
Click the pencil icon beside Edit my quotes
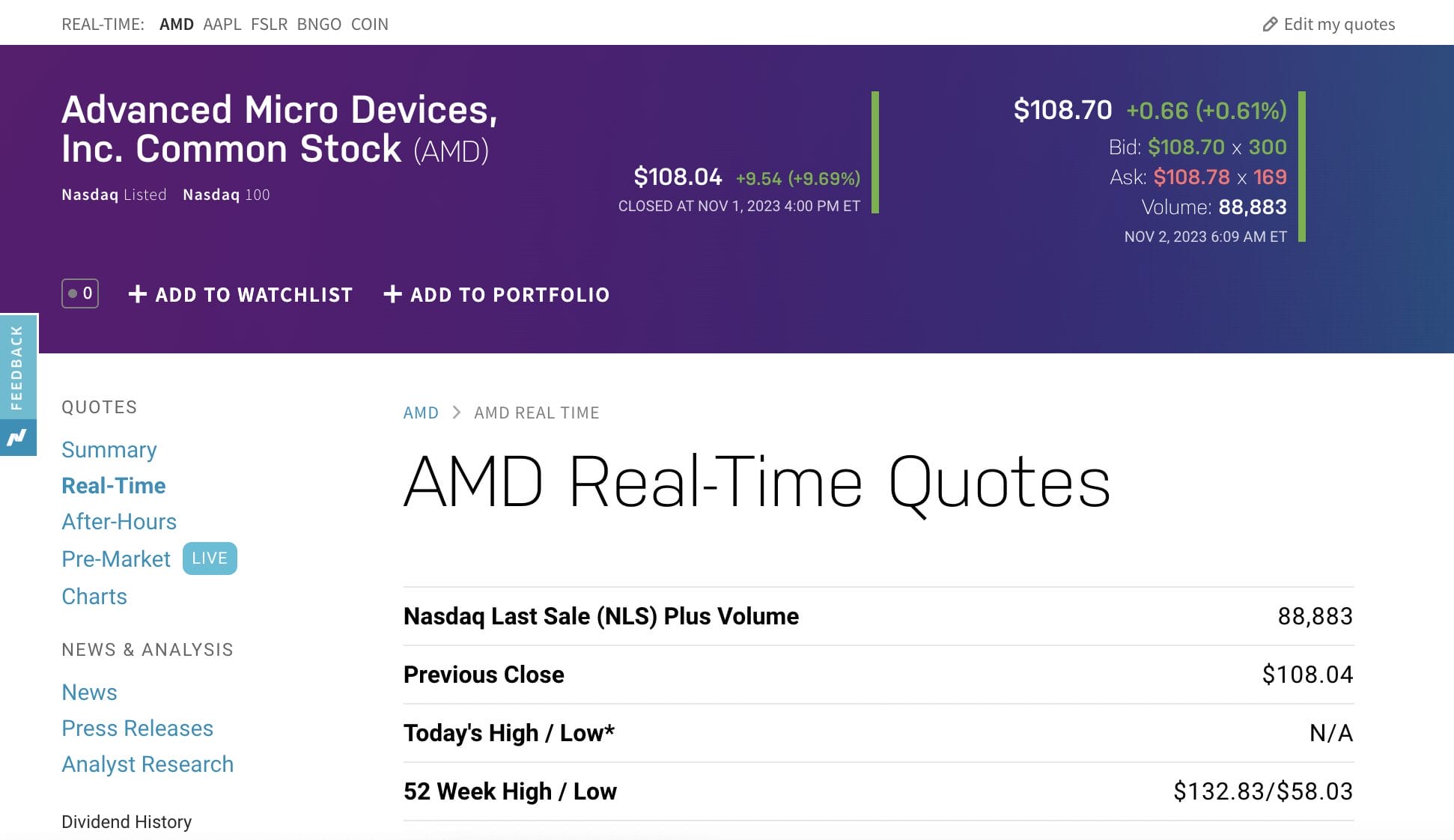click(x=1270, y=25)
